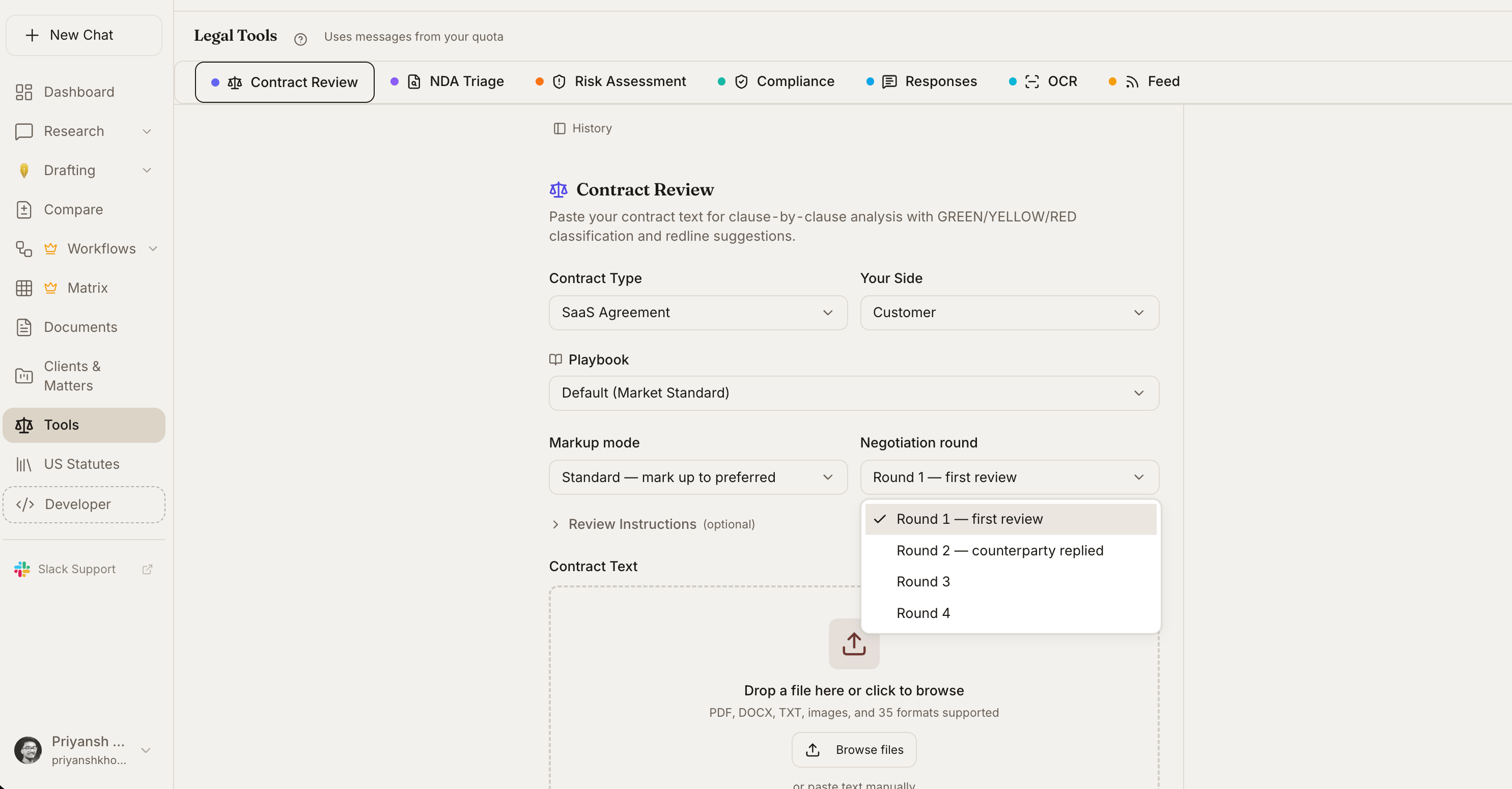Viewport: 1512px width, 789px height.
Task: Expand the Drafting section chevron
Action: [147, 170]
